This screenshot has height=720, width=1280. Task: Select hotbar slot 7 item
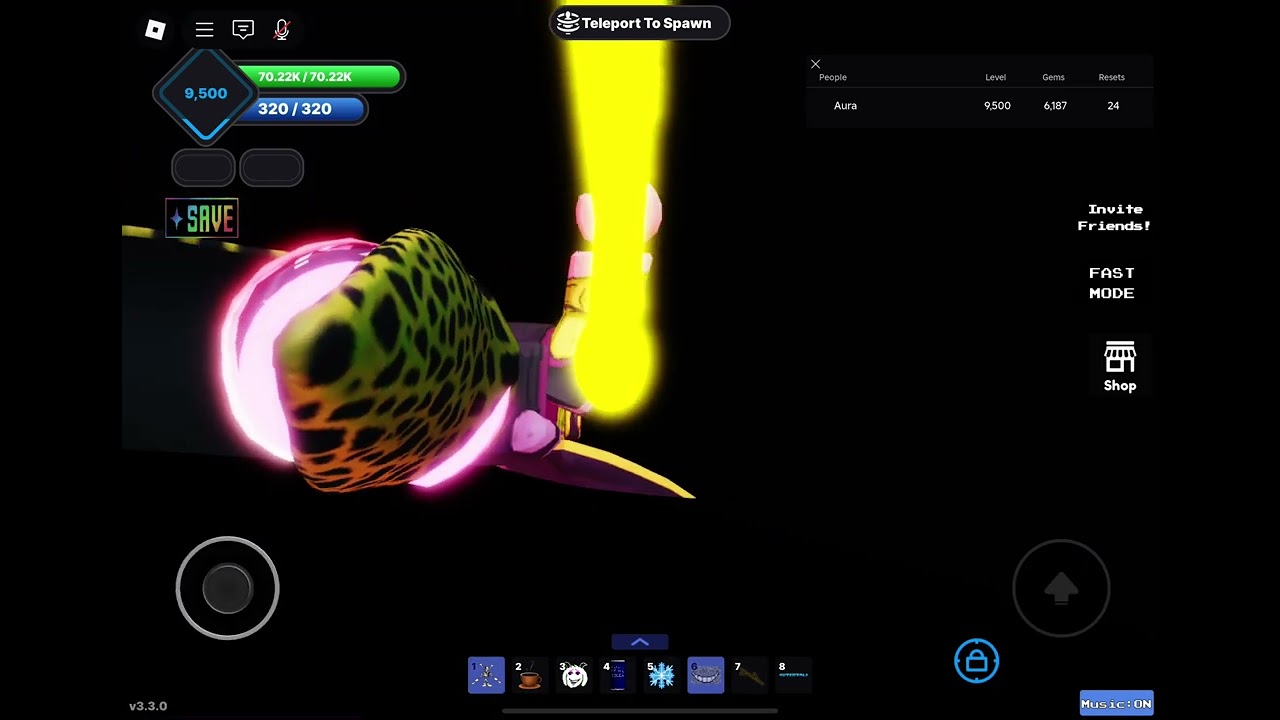[750, 675]
